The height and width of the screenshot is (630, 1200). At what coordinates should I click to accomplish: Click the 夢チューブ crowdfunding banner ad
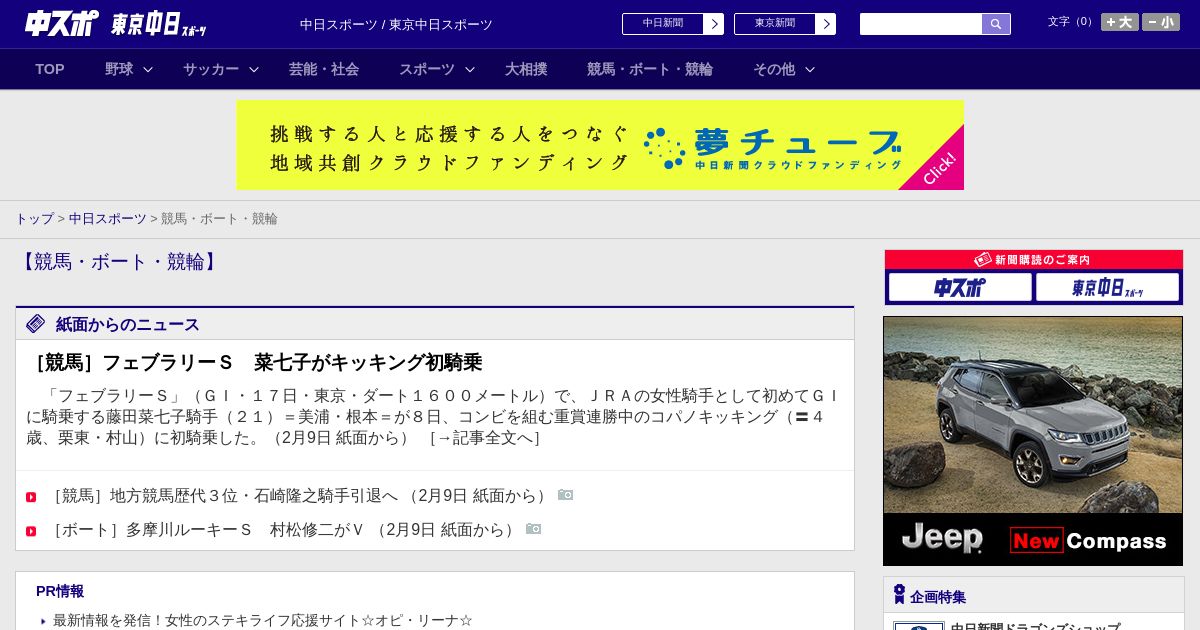coord(600,145)
